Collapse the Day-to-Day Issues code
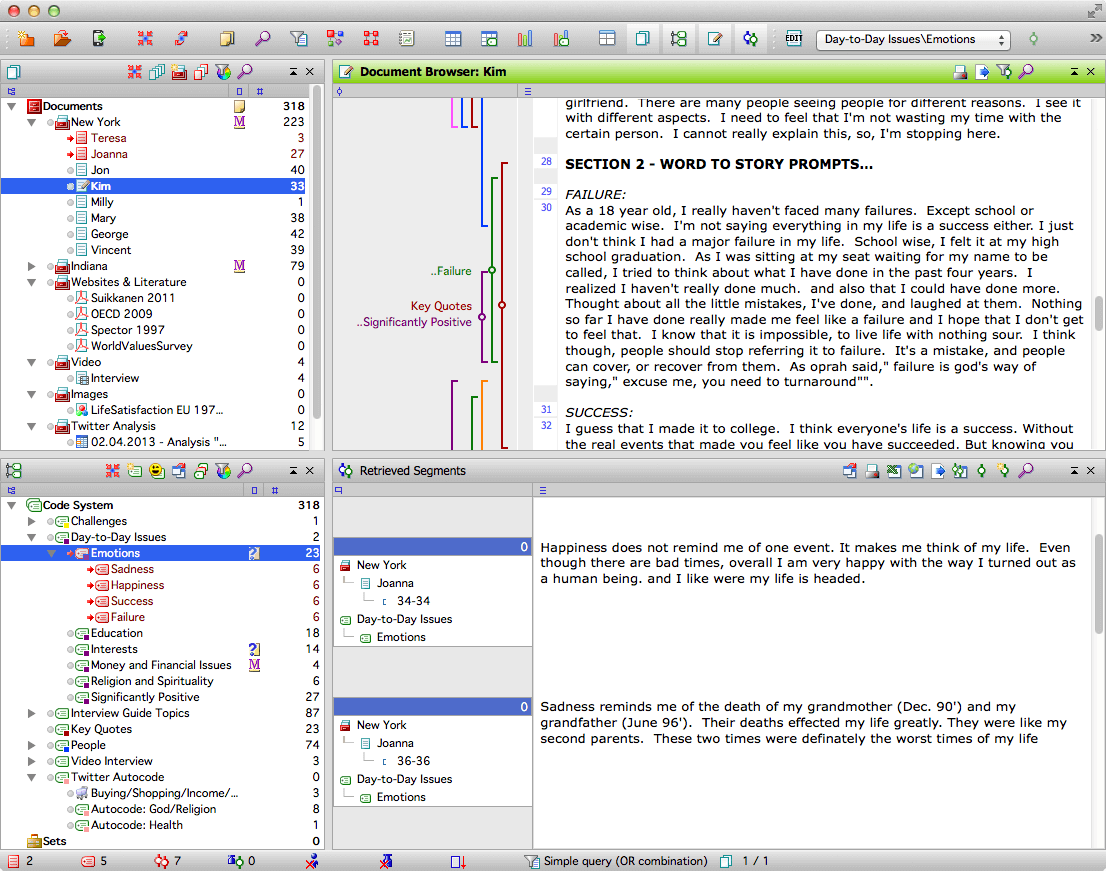This screenshot has width=1106, height=871. (x=31, y=537)
